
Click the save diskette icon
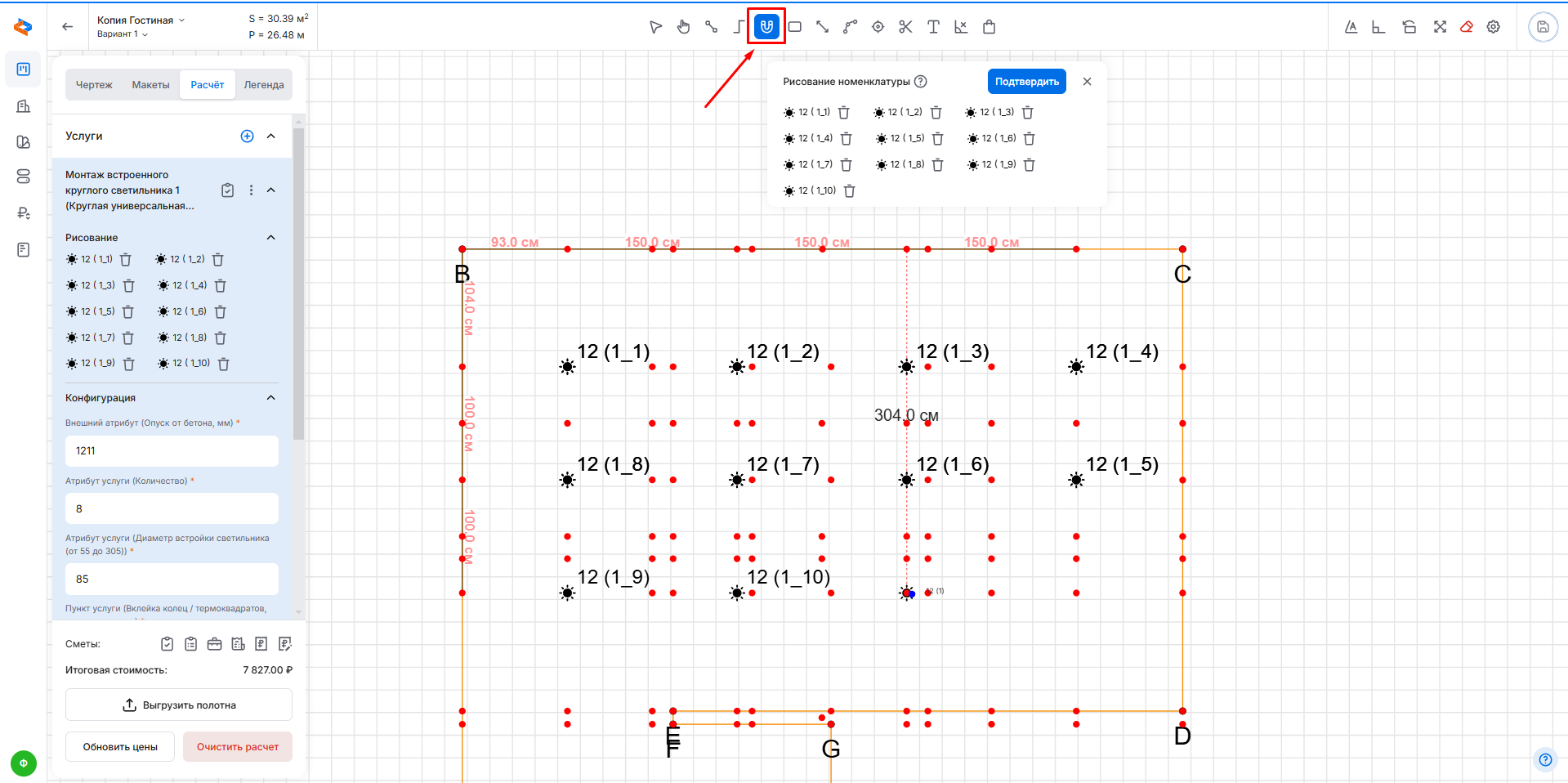coord(1543,27)
